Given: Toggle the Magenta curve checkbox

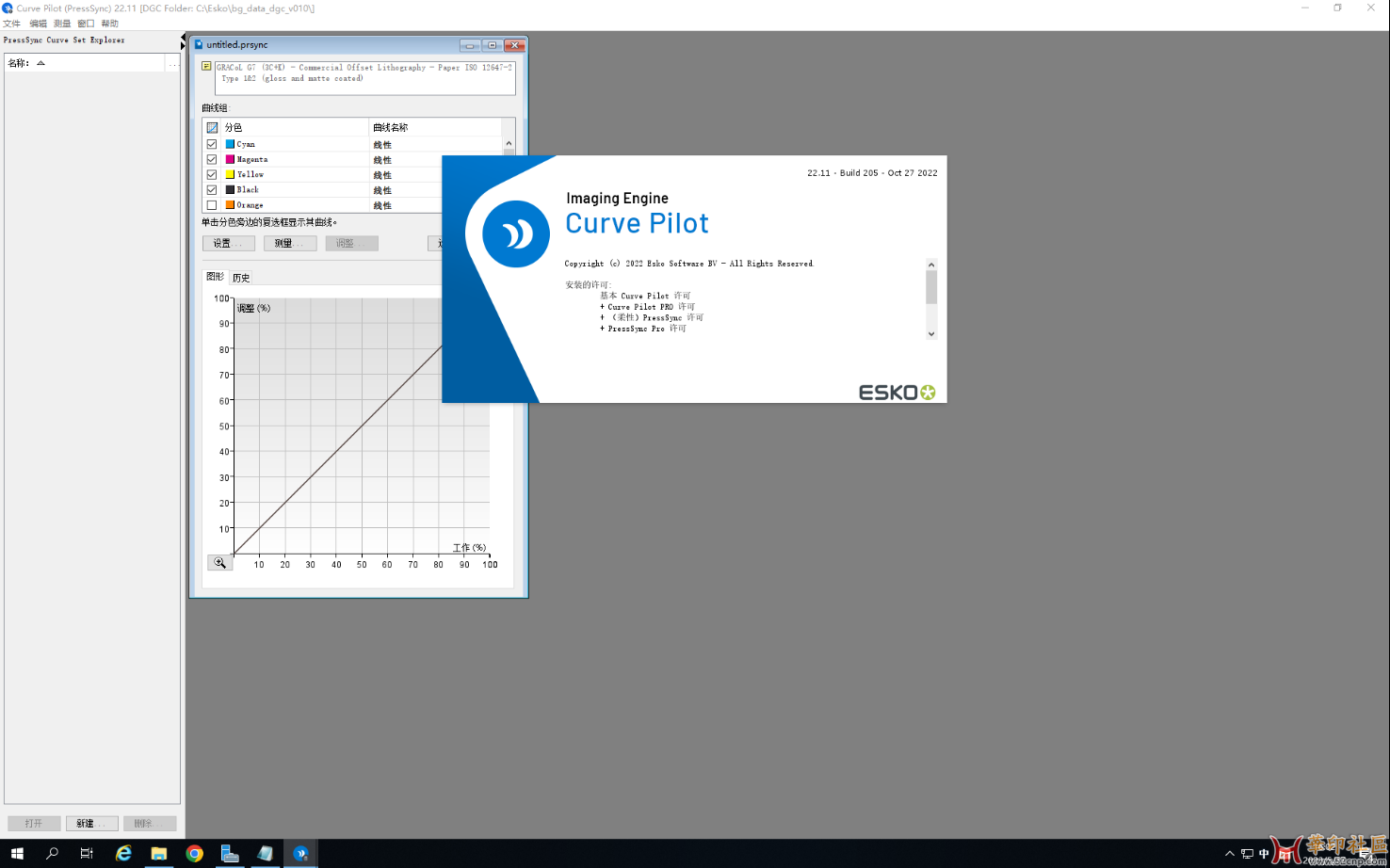Looking at the screenshot, I should coord(212,159).
